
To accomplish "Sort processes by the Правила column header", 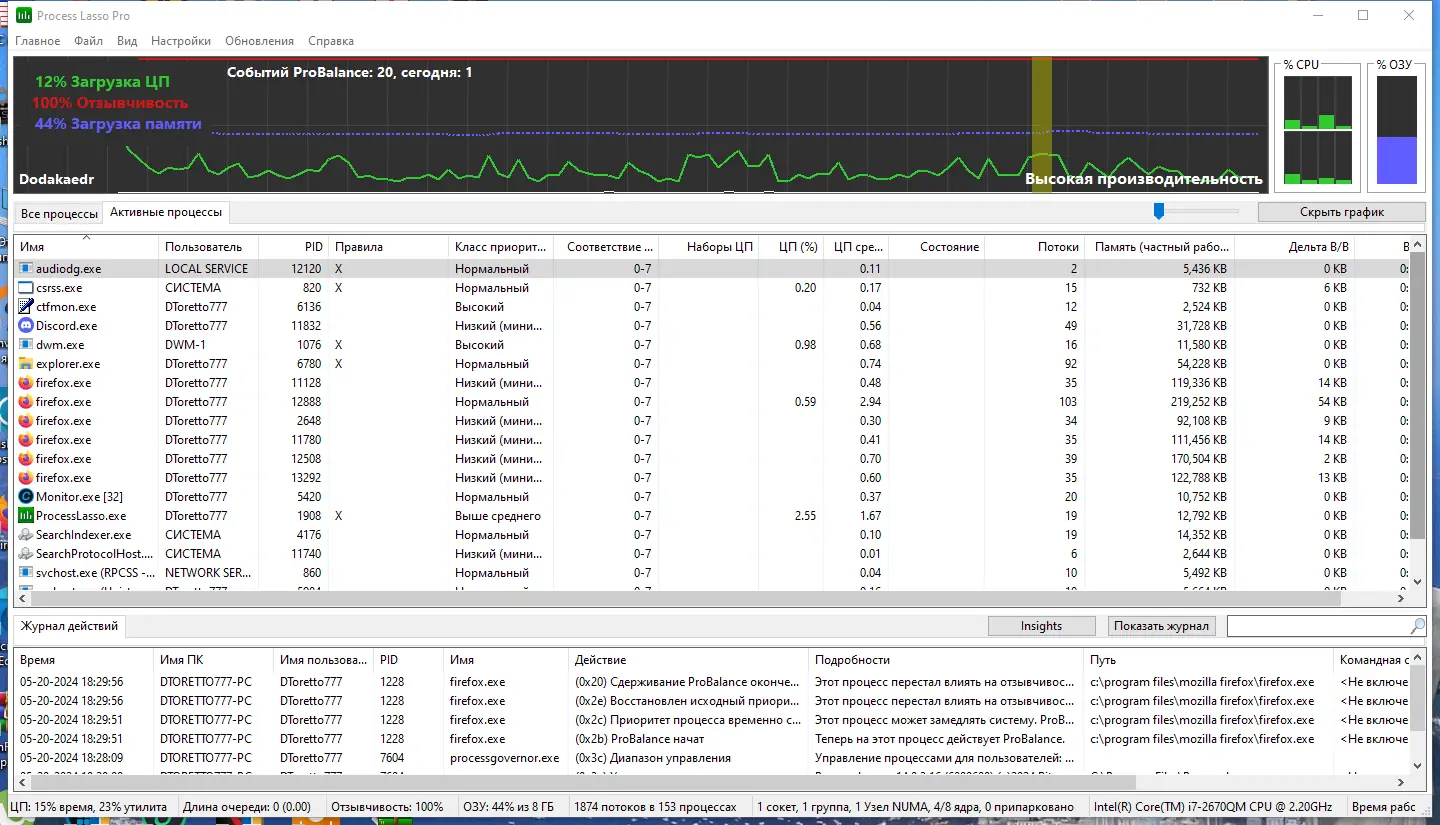I will point(388,247).
